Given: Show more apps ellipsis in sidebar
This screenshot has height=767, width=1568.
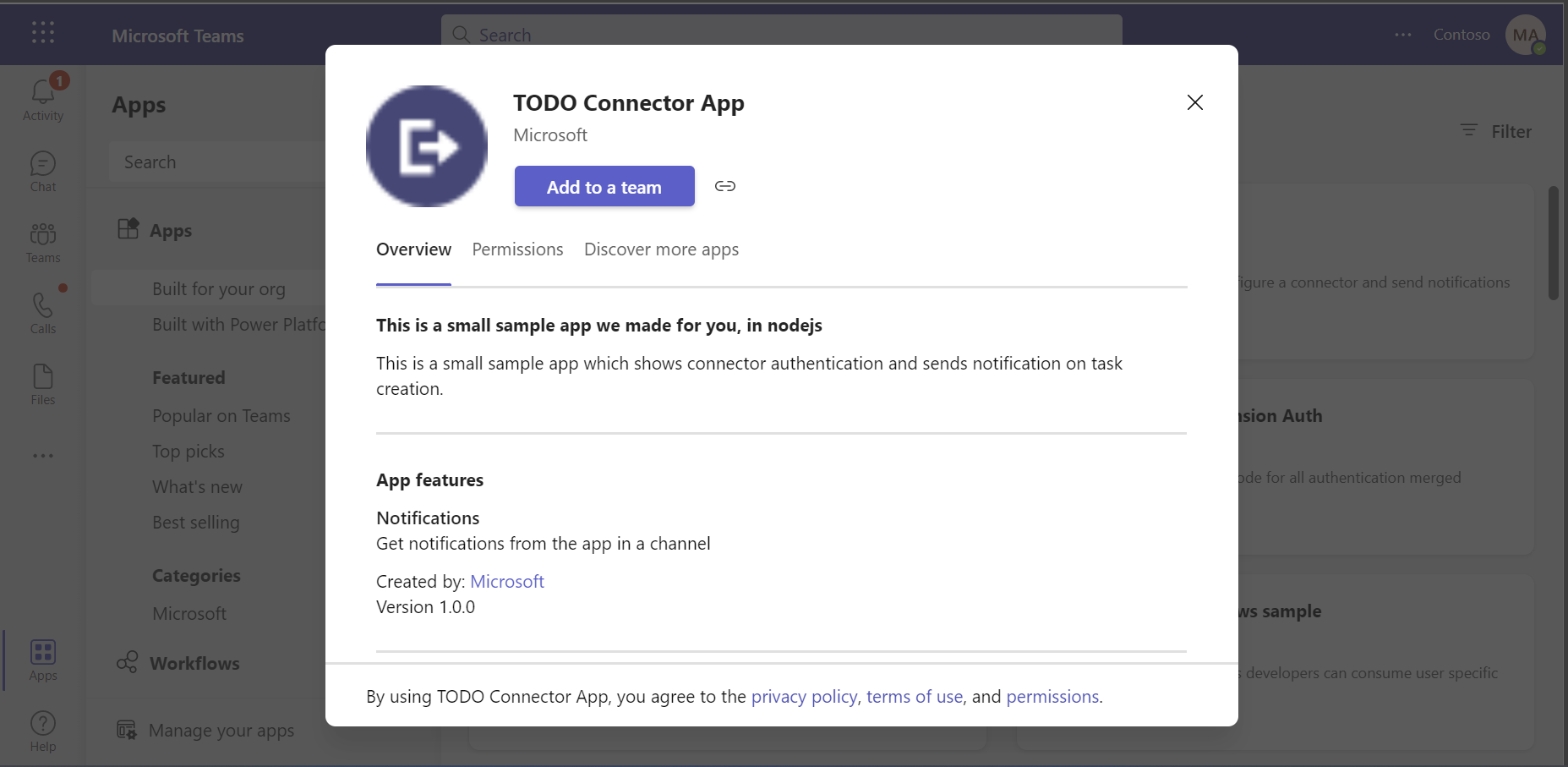Looking at the screenshot, I should (43, 456).
